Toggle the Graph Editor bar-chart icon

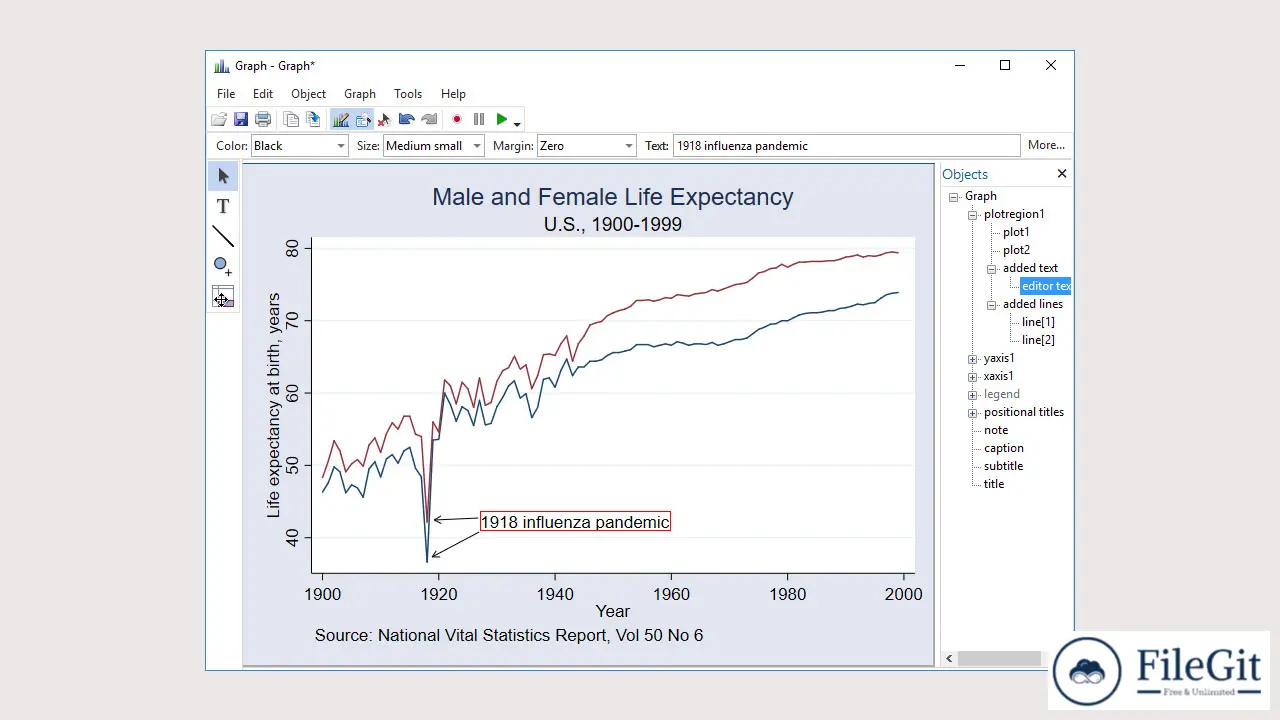tap(341, 120)
